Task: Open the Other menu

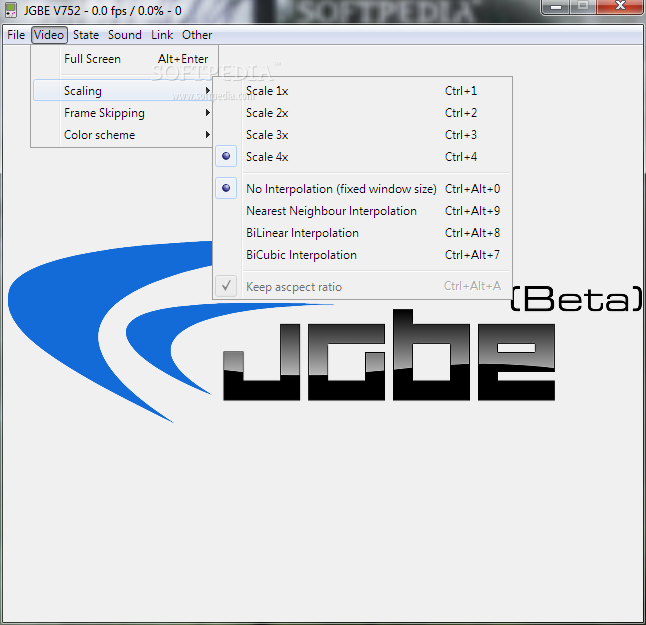Action: (197, 35)
